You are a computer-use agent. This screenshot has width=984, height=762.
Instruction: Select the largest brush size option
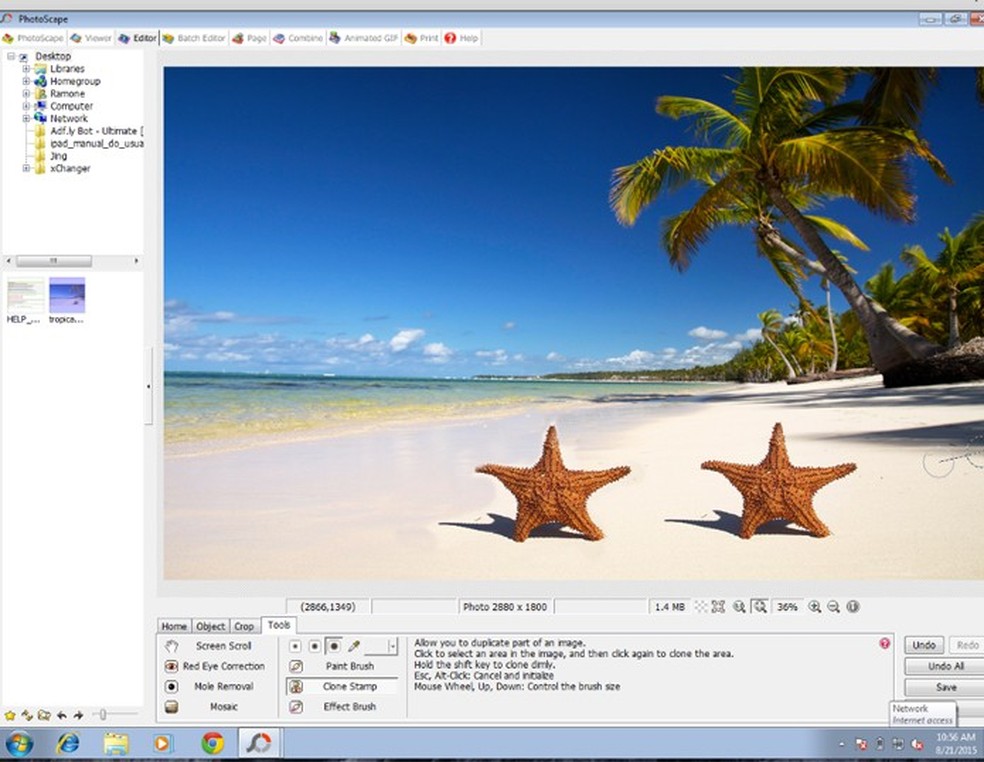click(x=333, y=646)
